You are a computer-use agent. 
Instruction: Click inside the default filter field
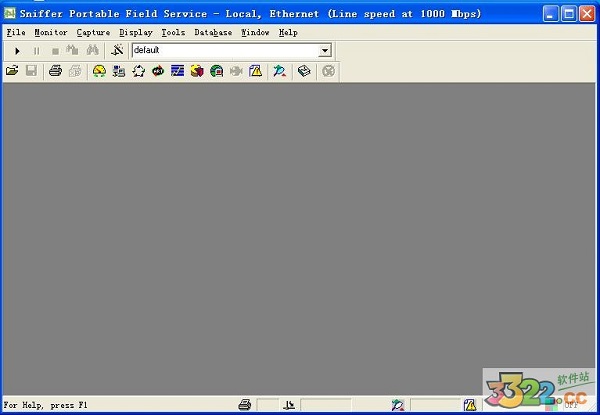pos(225,50)
